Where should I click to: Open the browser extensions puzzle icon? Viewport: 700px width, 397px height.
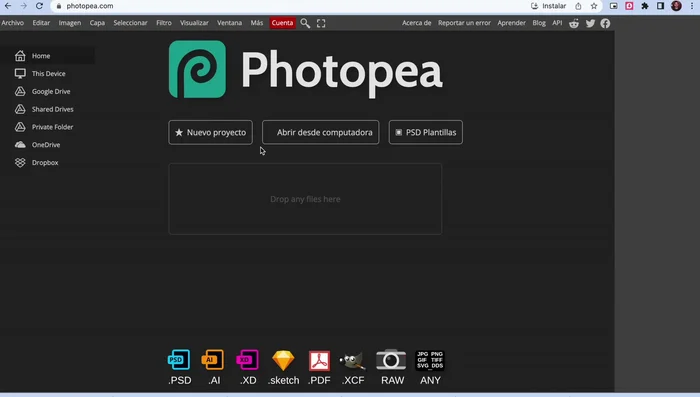(x=645, y=6)
